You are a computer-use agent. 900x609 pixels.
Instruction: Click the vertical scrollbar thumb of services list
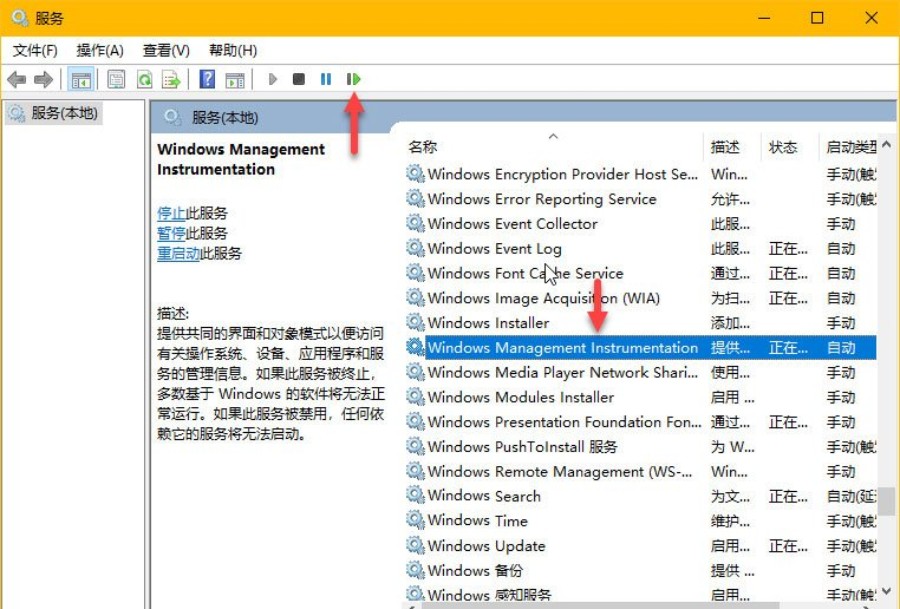(887, 502)
